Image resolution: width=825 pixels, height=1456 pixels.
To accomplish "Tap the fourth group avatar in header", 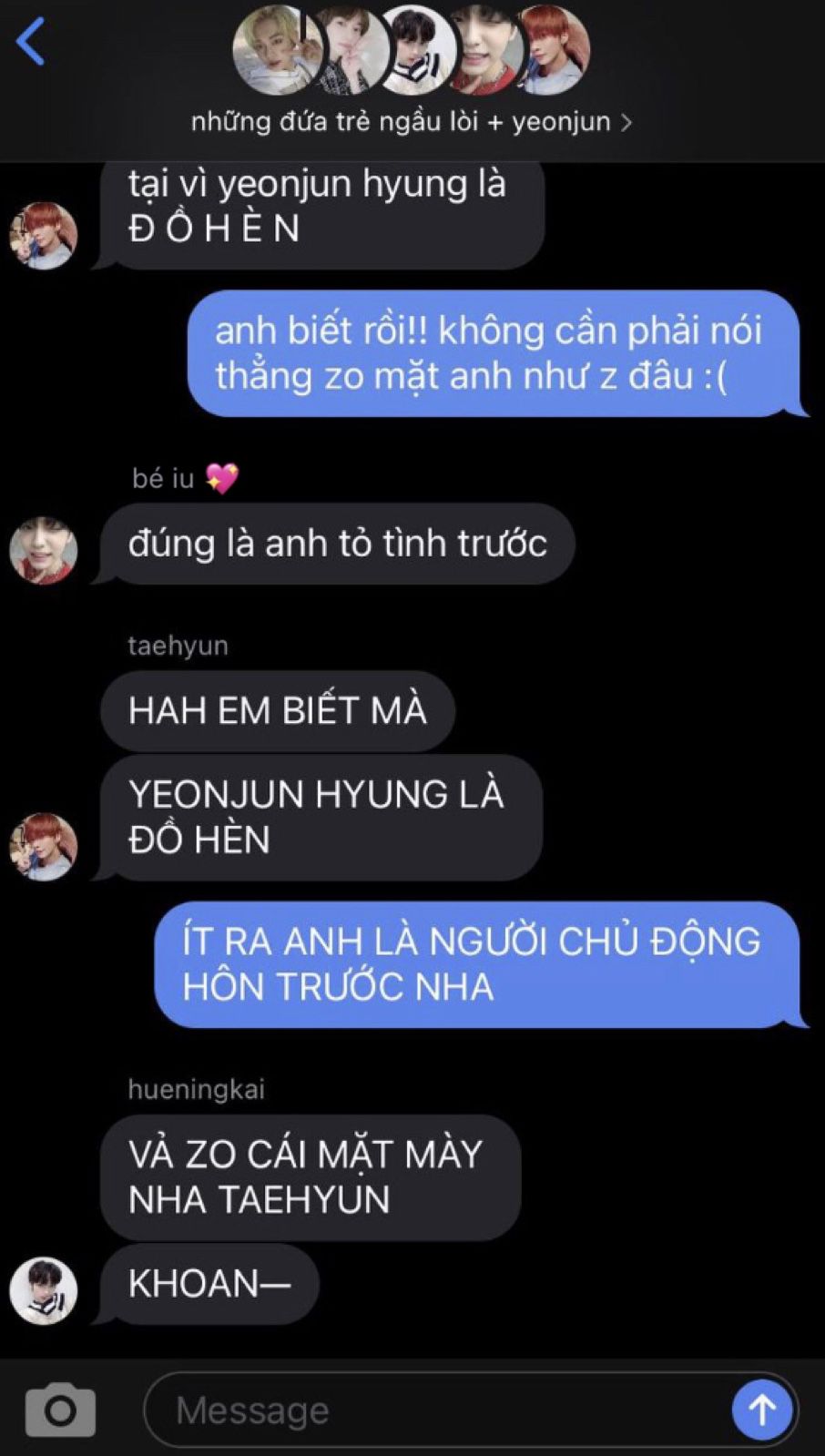I will pos(484,50).
